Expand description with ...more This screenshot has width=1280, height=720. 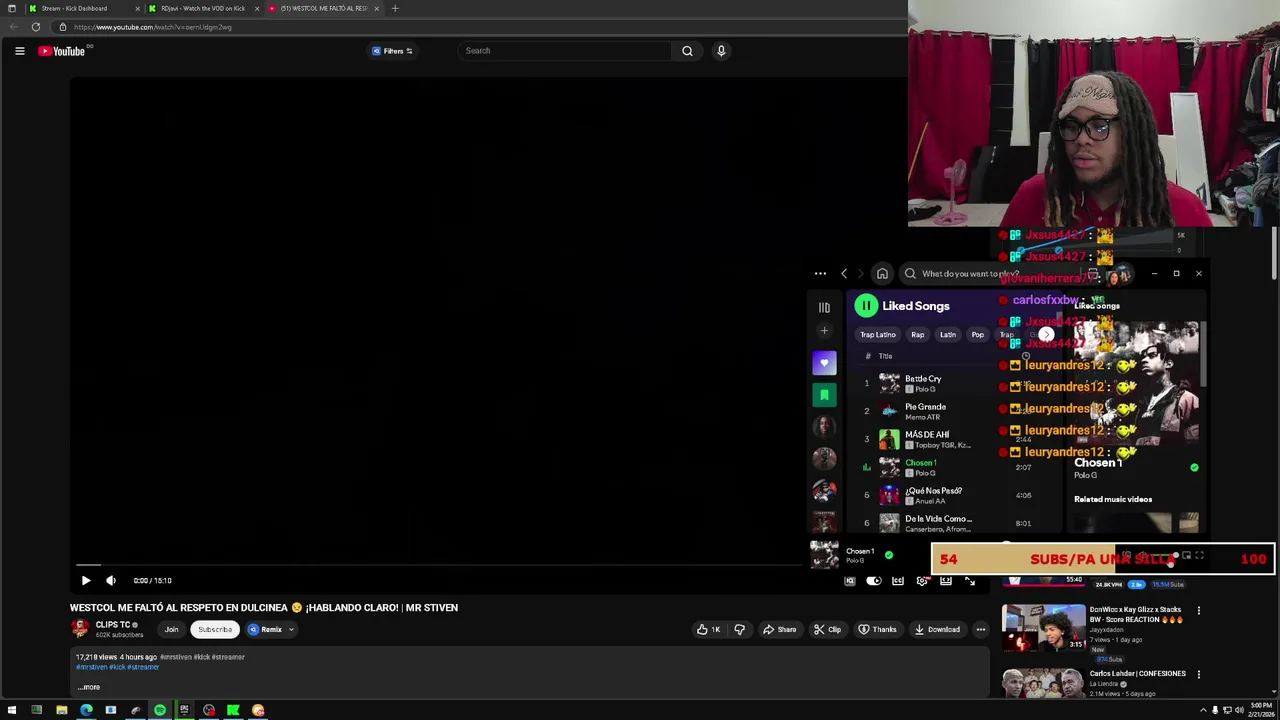(x=89, y=687)
